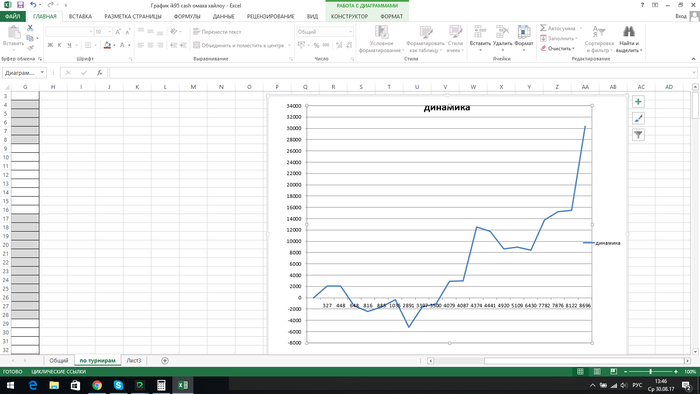
Task: Select the Format Painter brush icon
Action: click(30, 48)
